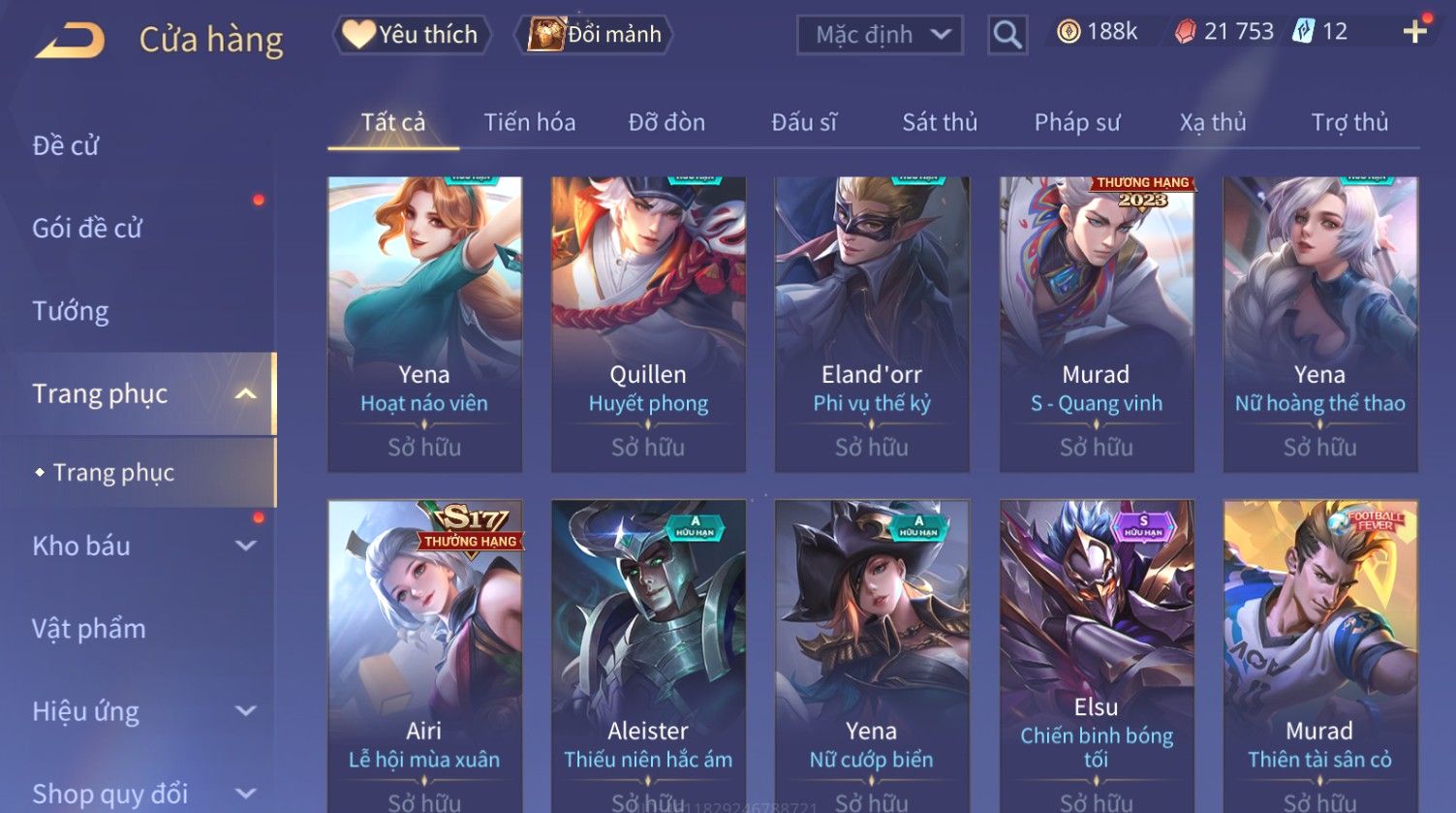
Task: Switch to the Sát thủ tab
Action: pos(940,122)
